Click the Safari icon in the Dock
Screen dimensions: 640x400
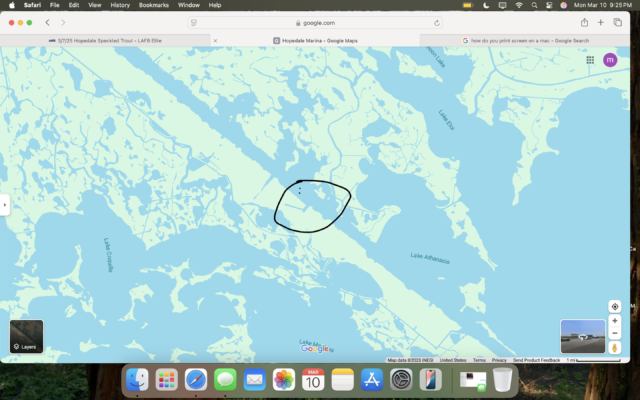(196, 380)
